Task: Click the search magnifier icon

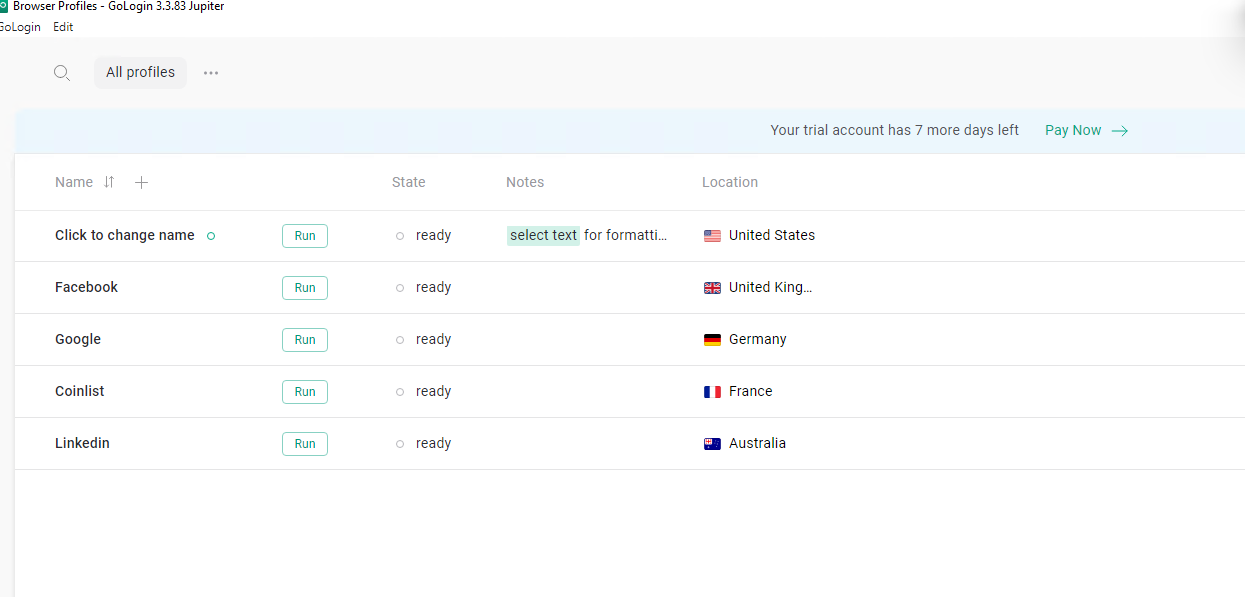Action: coord(62,73)
